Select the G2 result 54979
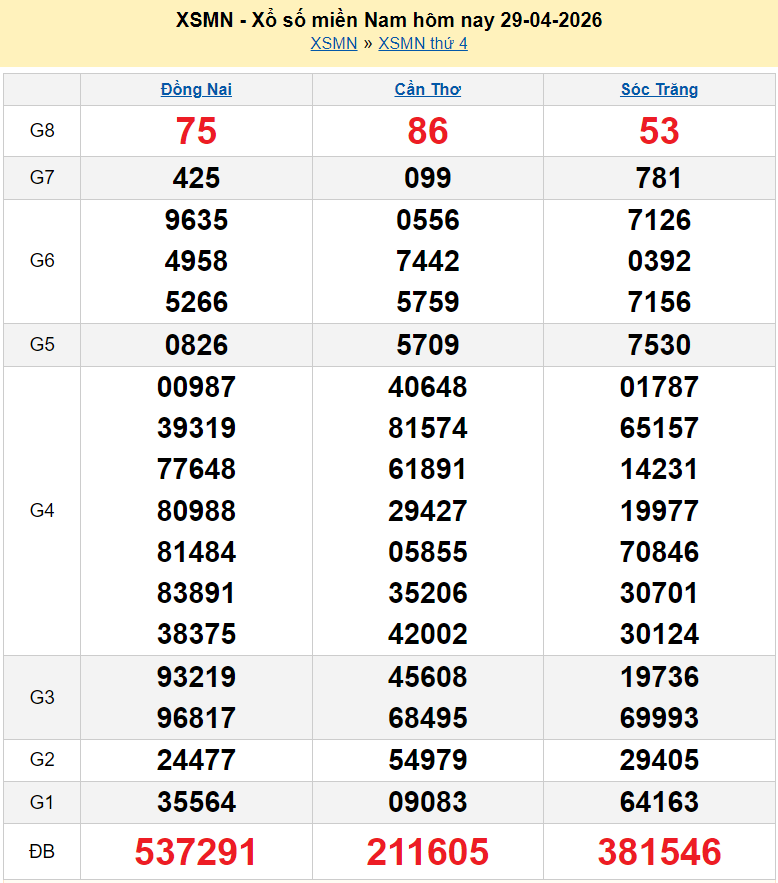778x883 pixels. [427, 760]
